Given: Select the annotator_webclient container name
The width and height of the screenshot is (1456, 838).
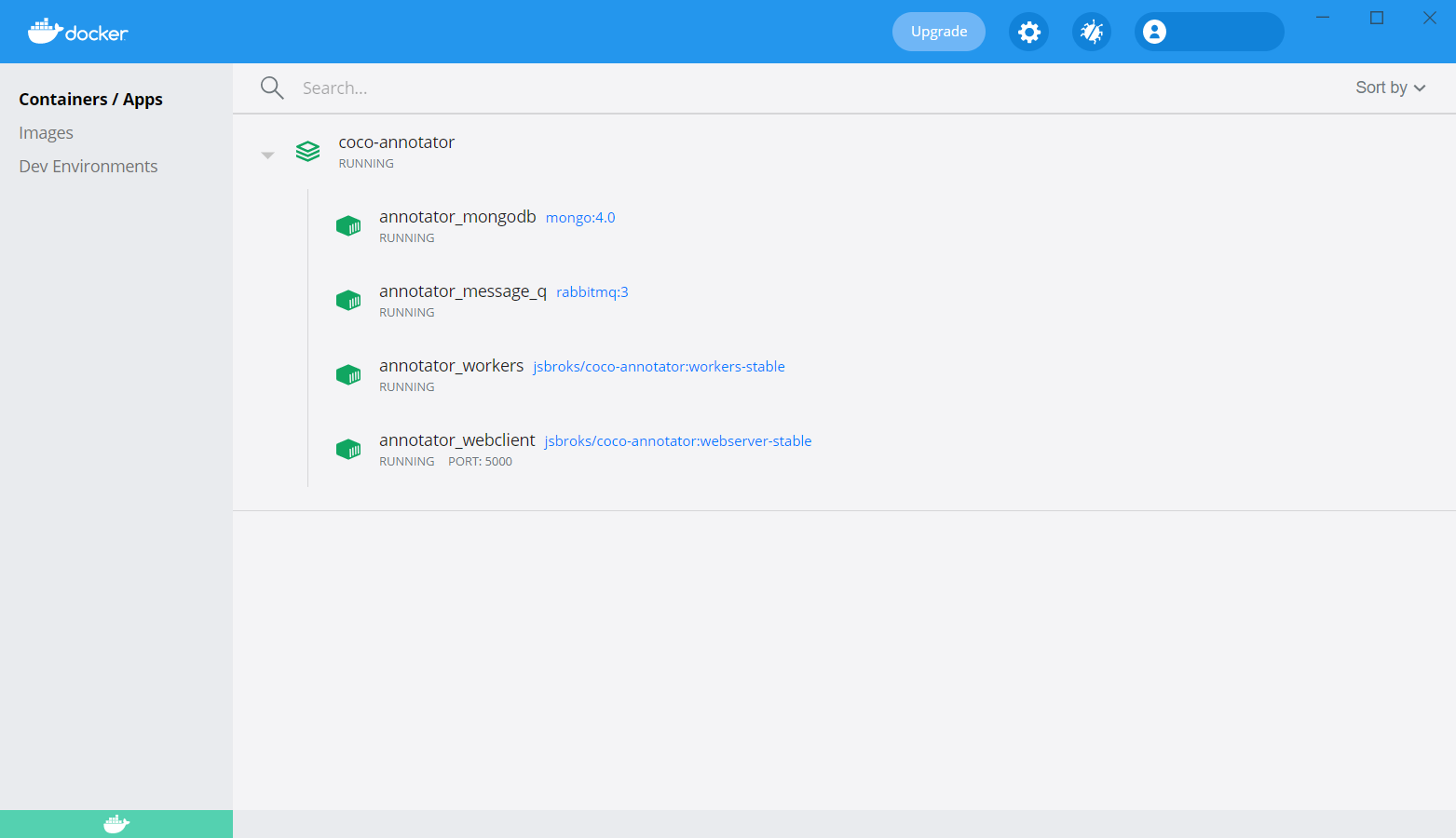Looking at the screenshot, I should (x=457, y=440).
